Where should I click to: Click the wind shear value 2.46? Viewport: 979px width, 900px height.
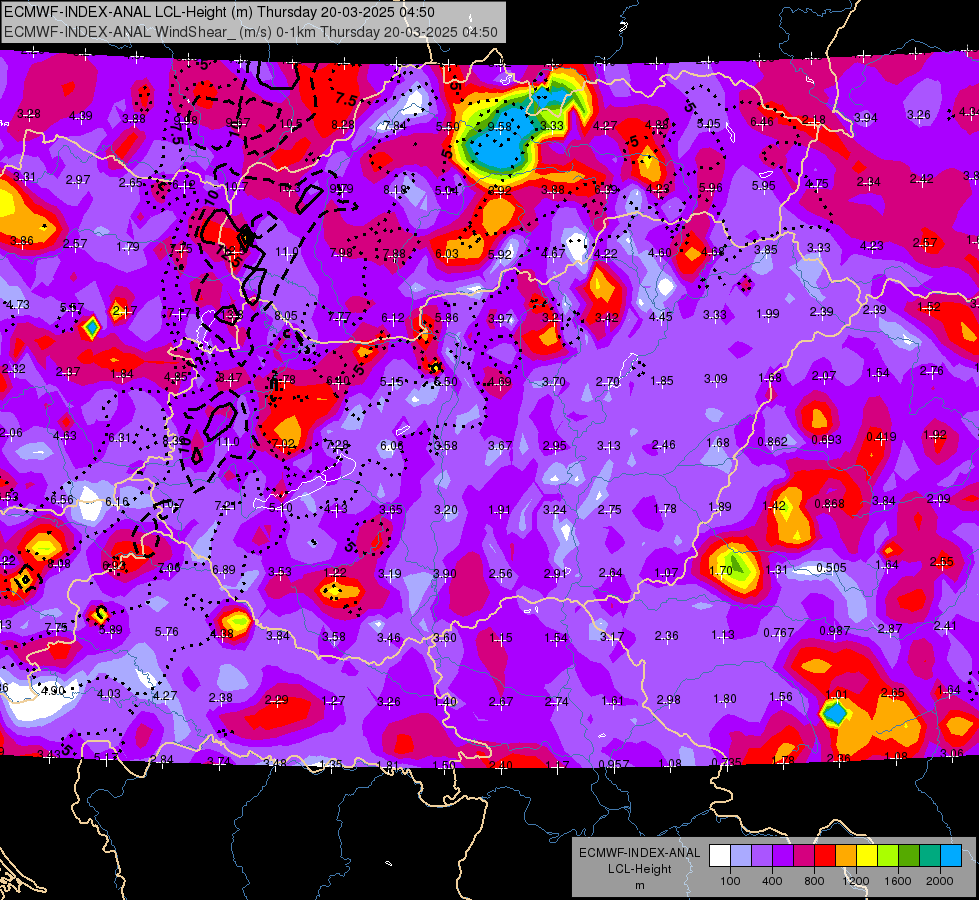tap(663, 444)
